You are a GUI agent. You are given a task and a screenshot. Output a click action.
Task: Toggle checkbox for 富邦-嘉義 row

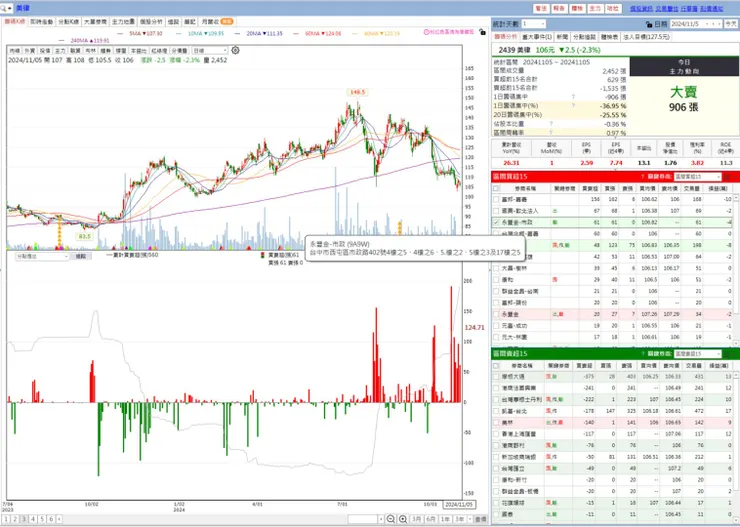(x=496, y=200)
